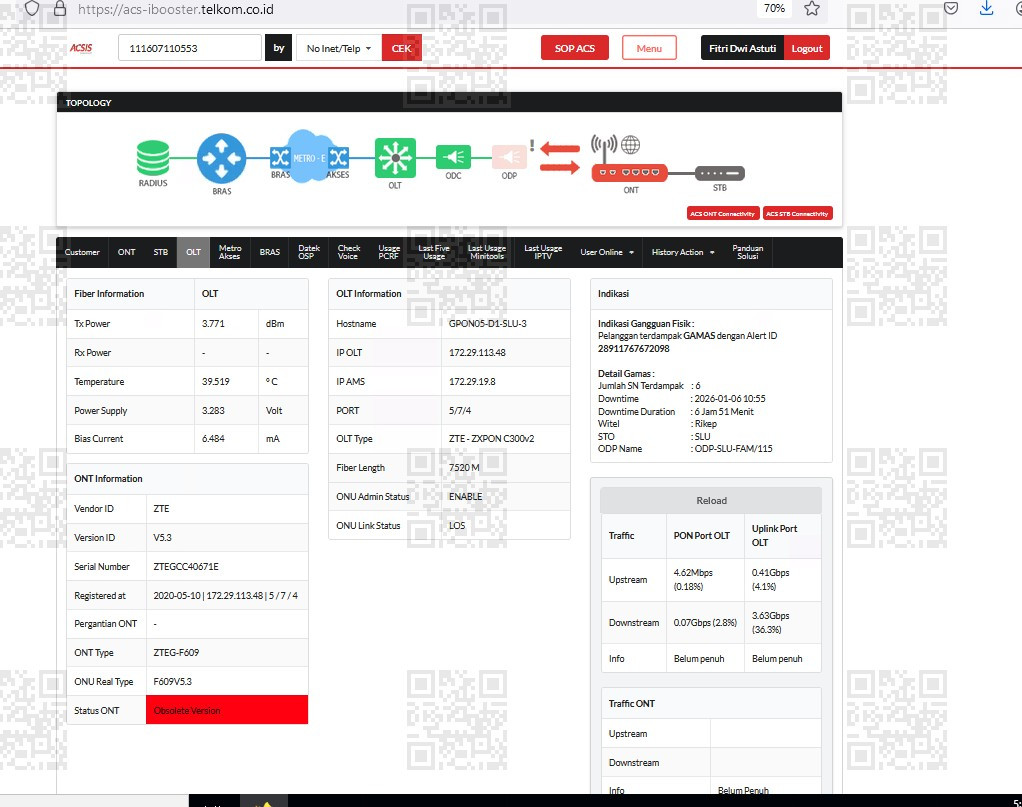Click the black 'by' button

click(x=278, y=48)
